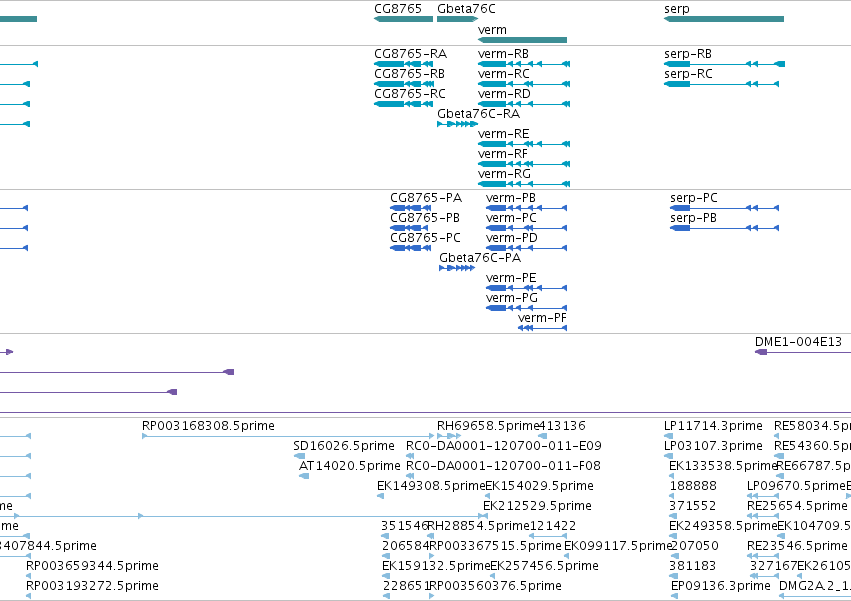This screenshot has width=851, height=601.
Task: Select EST EK212529.5prime
Action: tap(486, 516)
